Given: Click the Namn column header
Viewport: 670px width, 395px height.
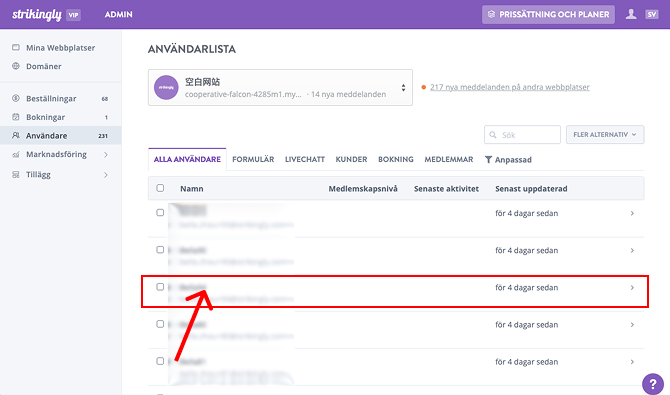Looking at the screenshot, I should (191, 189).
